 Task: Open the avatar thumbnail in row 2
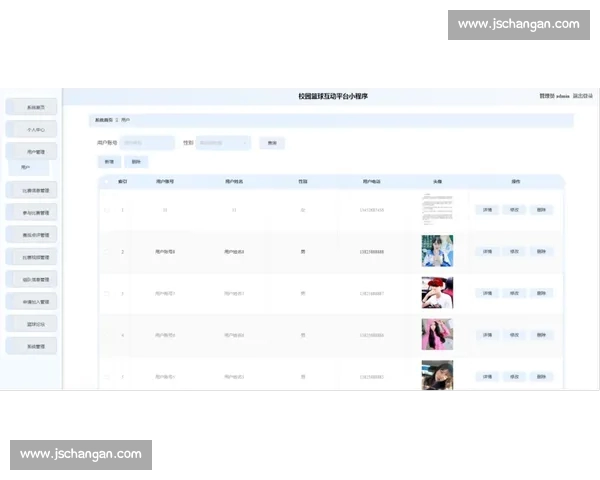click(437, 251)
